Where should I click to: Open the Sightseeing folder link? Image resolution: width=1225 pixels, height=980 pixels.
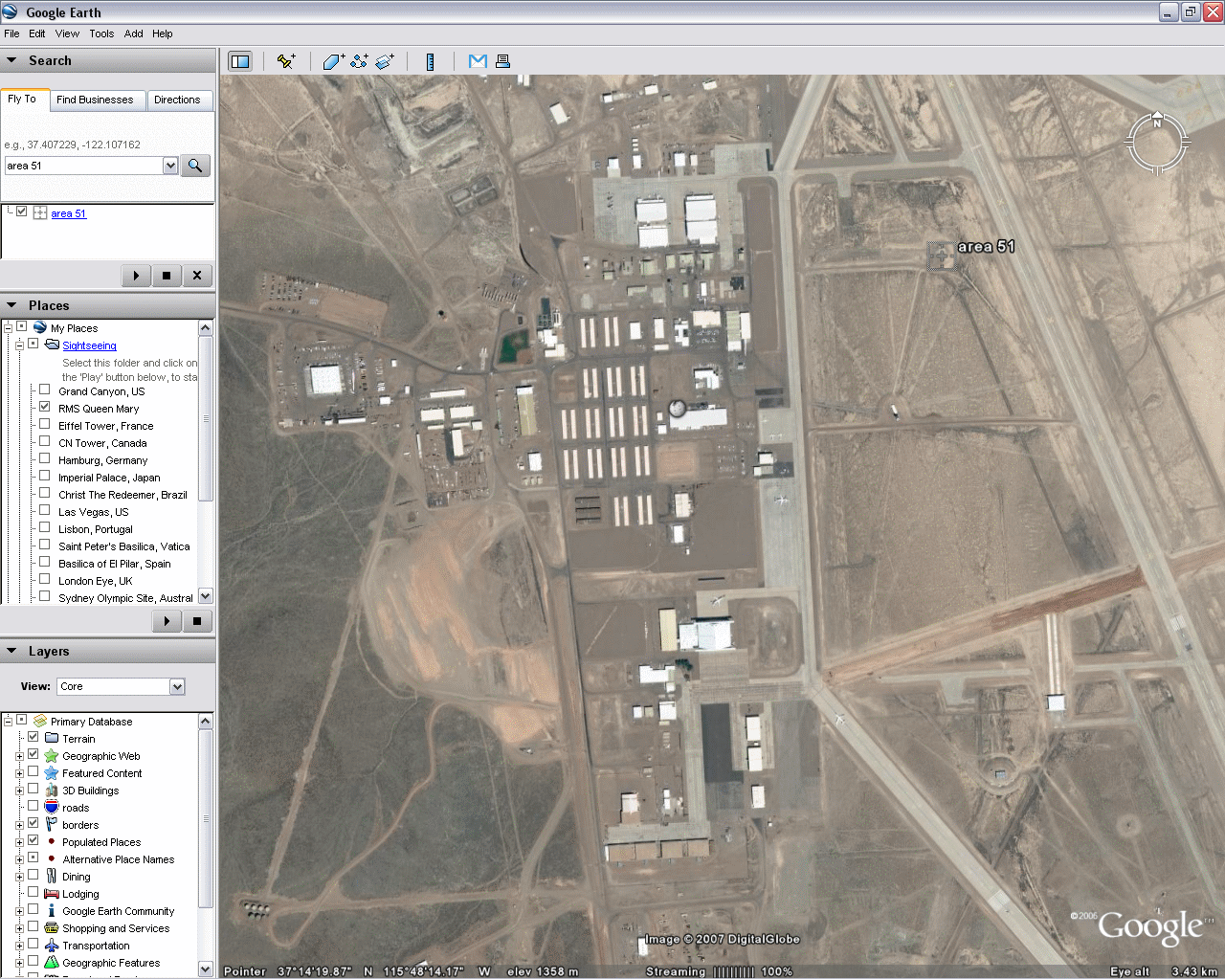click(x=89, y=345)
